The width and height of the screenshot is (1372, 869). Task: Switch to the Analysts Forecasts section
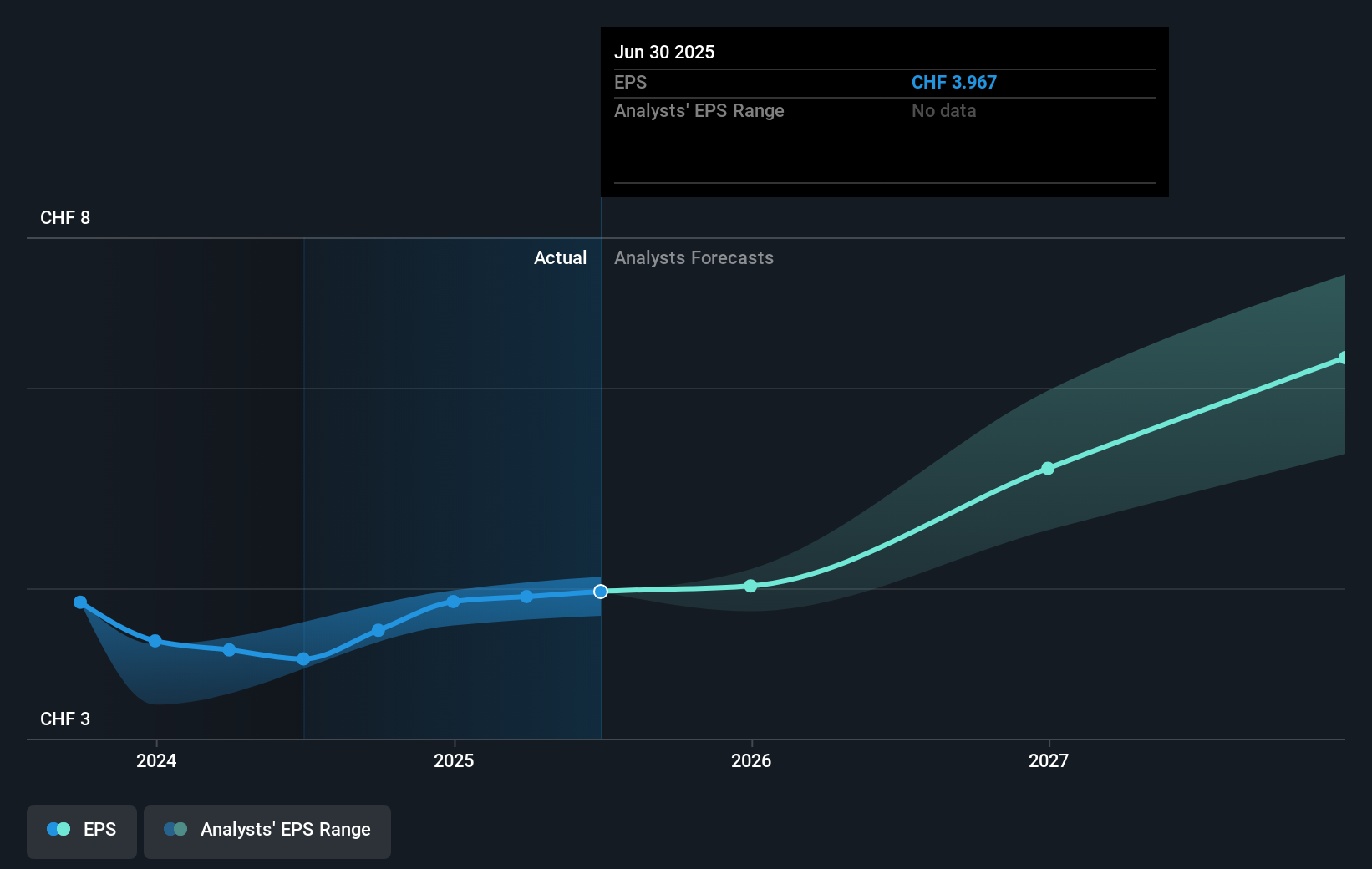click(x=694, y=257)
